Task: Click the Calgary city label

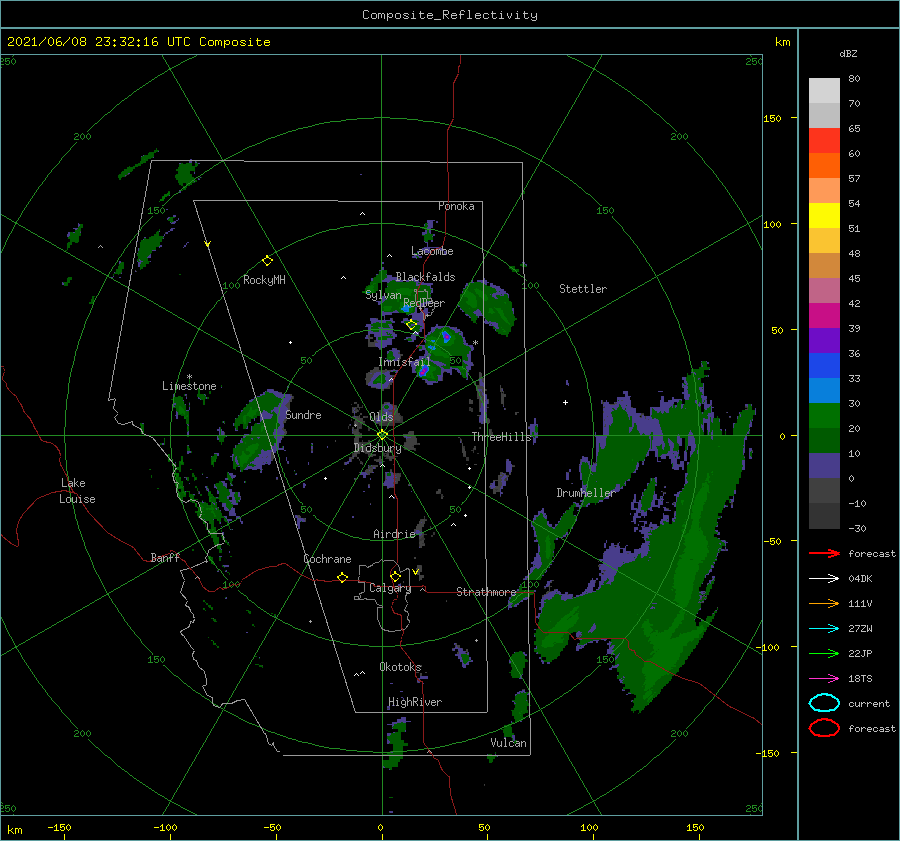Action: click(390, 588)
